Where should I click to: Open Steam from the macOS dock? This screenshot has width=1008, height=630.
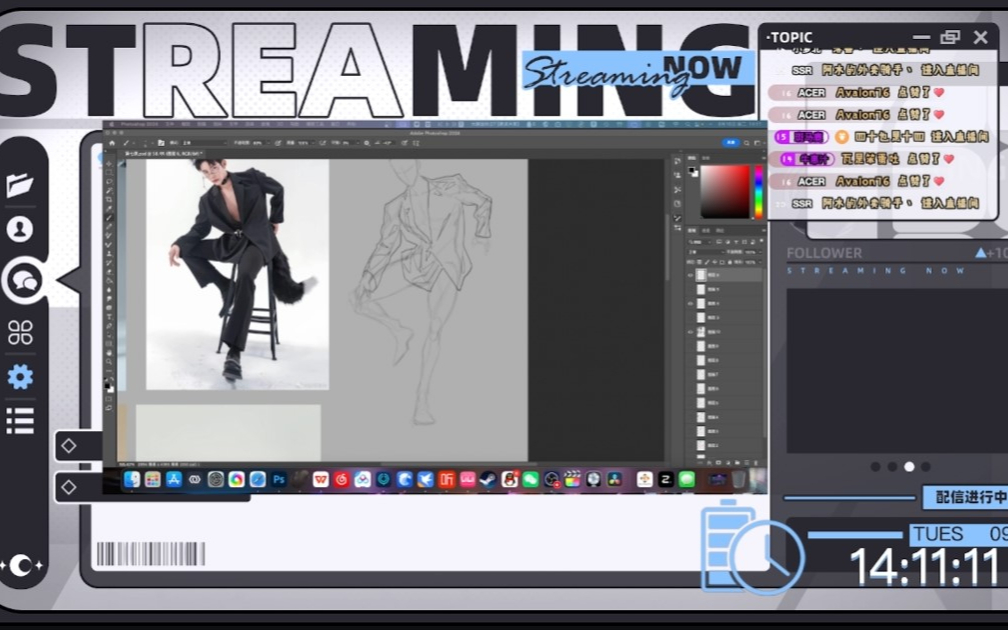coord(489,480)
